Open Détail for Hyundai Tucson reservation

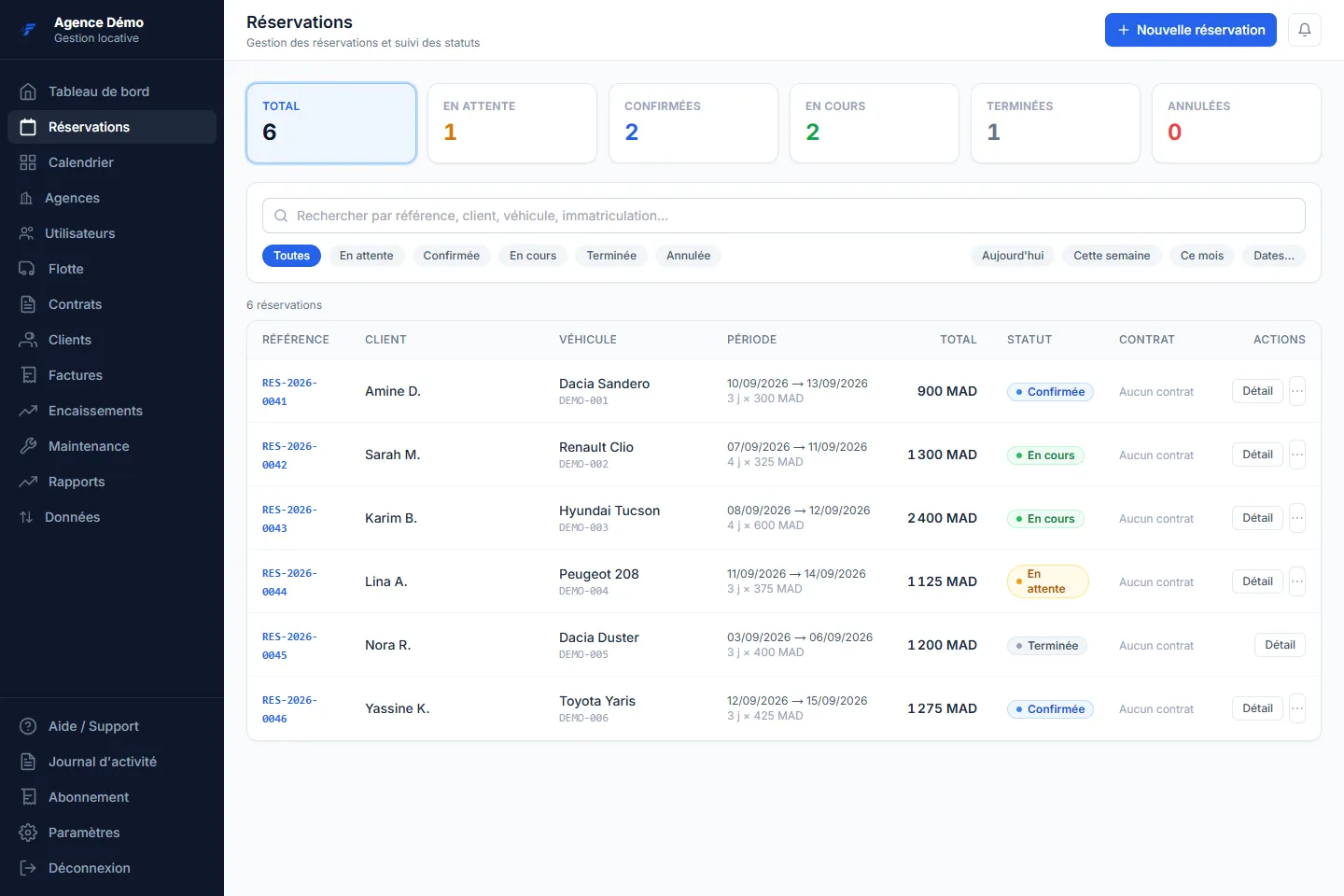pyautogui.click(x=1257, y=518)
